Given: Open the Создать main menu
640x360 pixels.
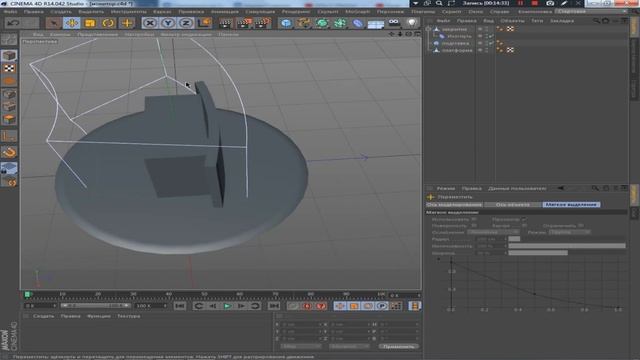Looking at the screenshot, I should tap(61, 12).
